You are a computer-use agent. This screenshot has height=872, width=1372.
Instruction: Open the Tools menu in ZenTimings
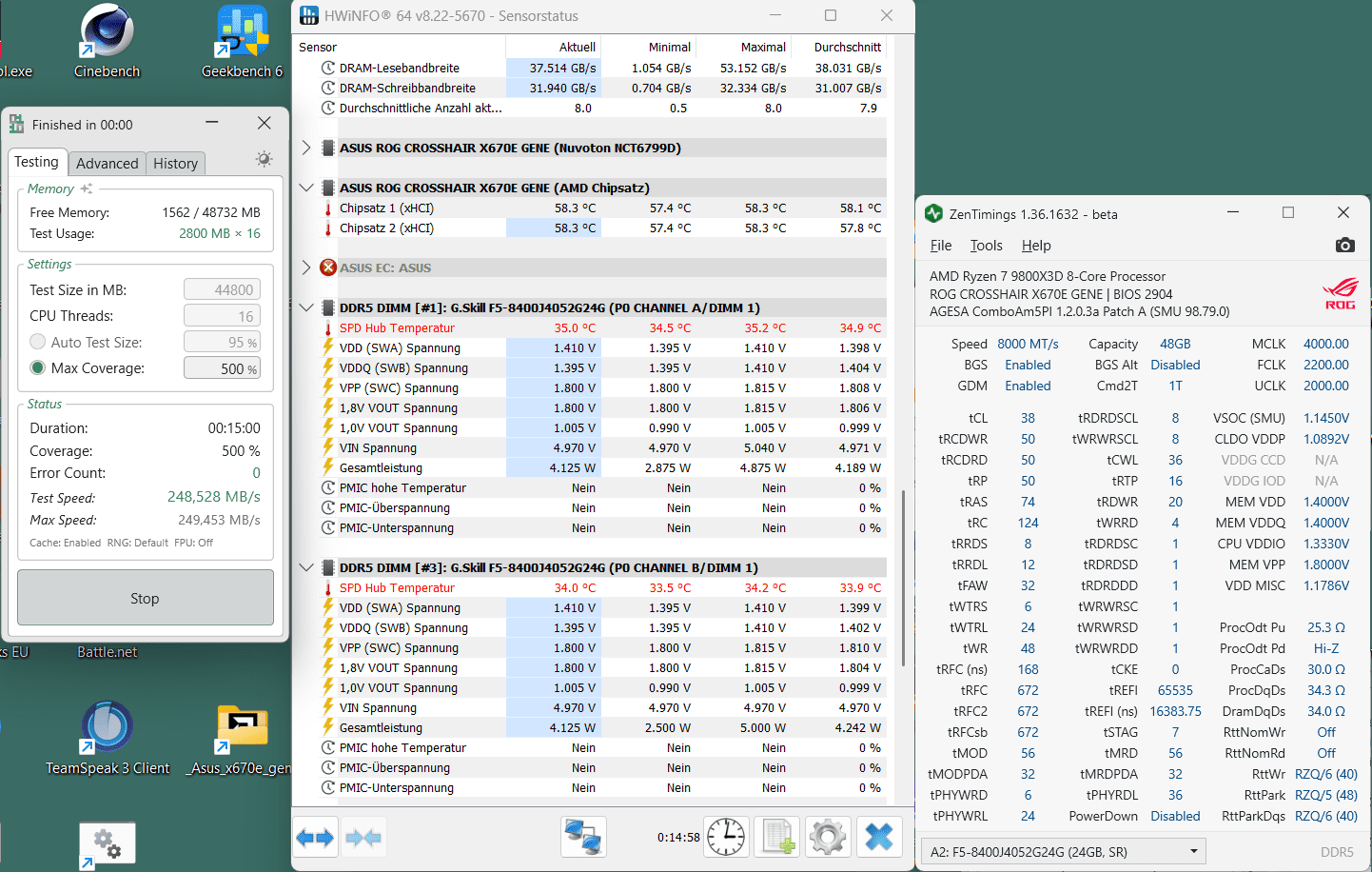[x=987, y=246]
